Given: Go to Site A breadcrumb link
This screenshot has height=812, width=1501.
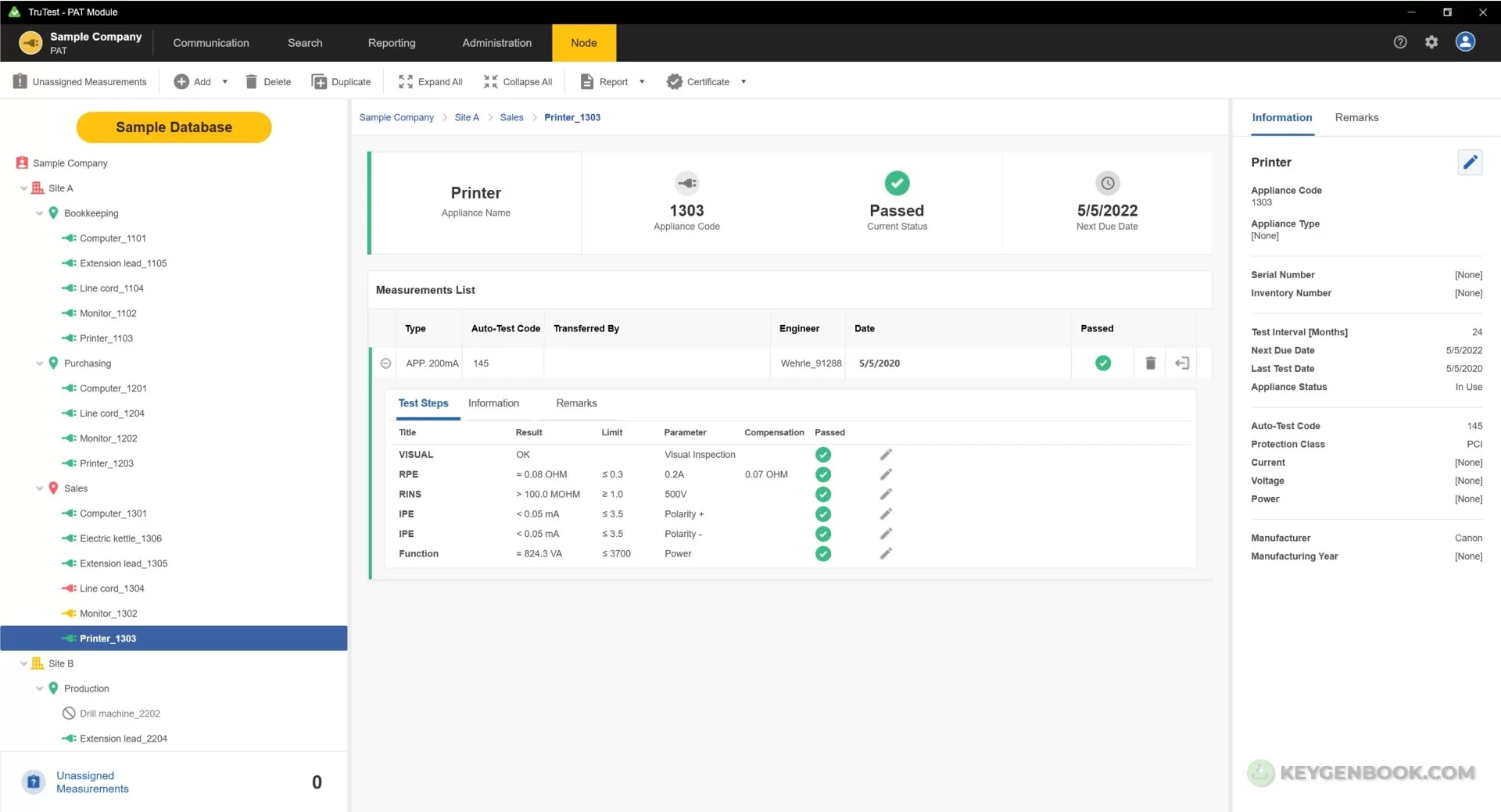Looking at the screenshot, I should tap(467, 118).
